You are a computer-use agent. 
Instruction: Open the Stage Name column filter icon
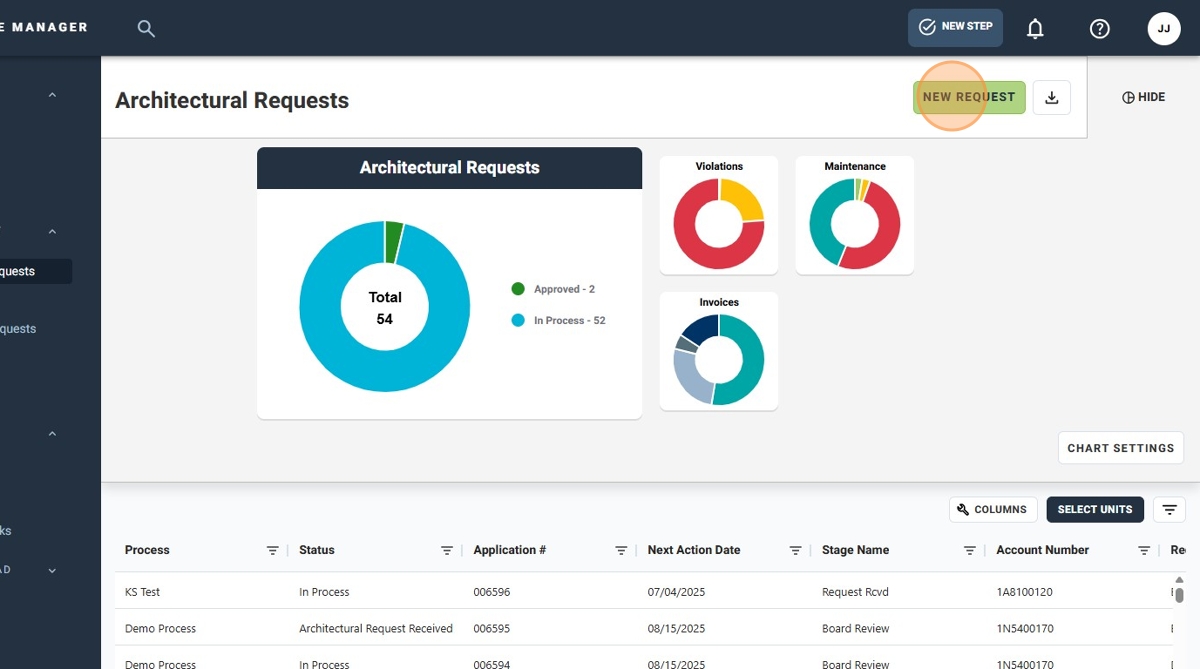click(969, 551)
